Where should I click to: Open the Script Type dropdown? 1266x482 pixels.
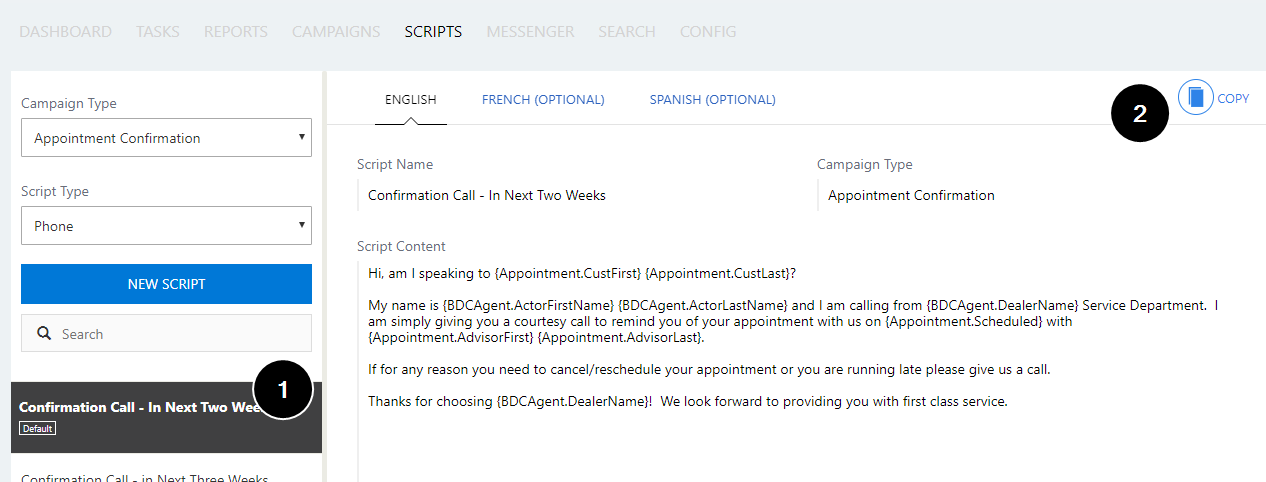tap(166, 226)
